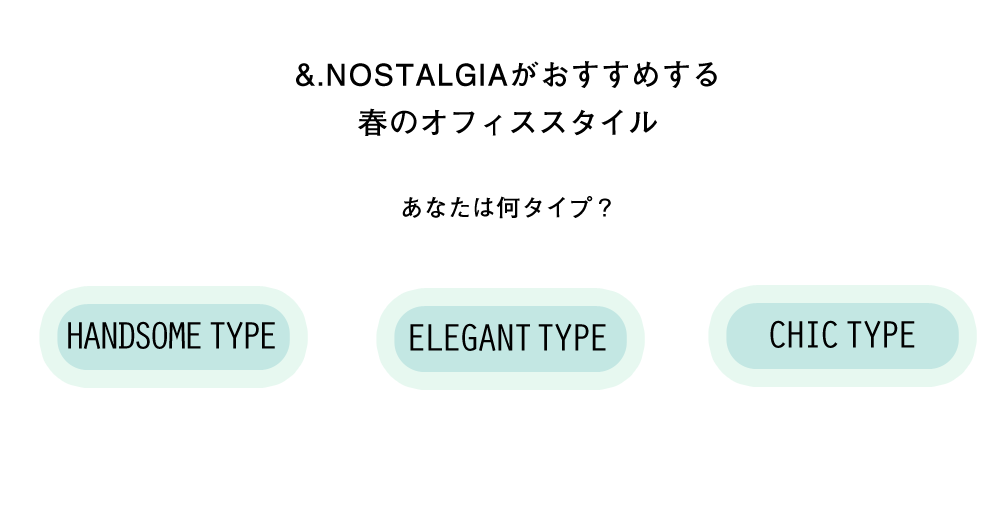Click the &.NOSTALGIA heading line
This screenshot has height=514, width=1000.
click(507, 75)
